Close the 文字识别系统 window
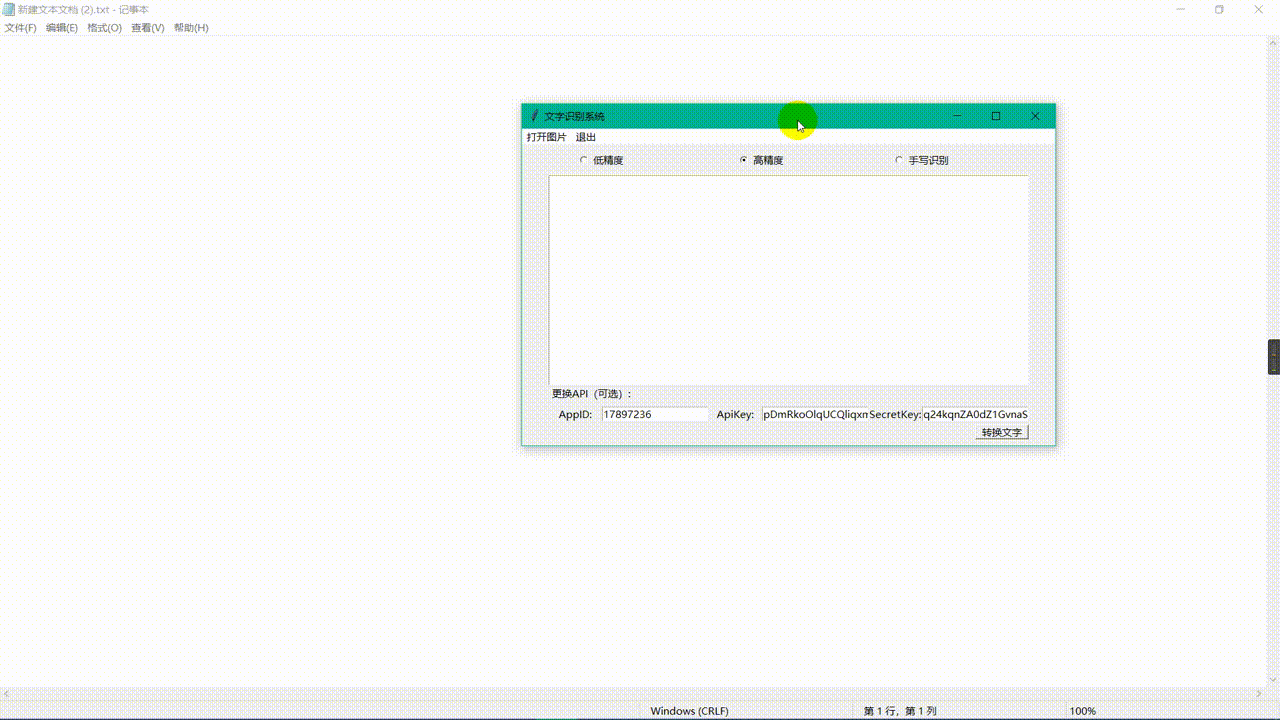The image size is (1280, 720). click(1035, 116)
